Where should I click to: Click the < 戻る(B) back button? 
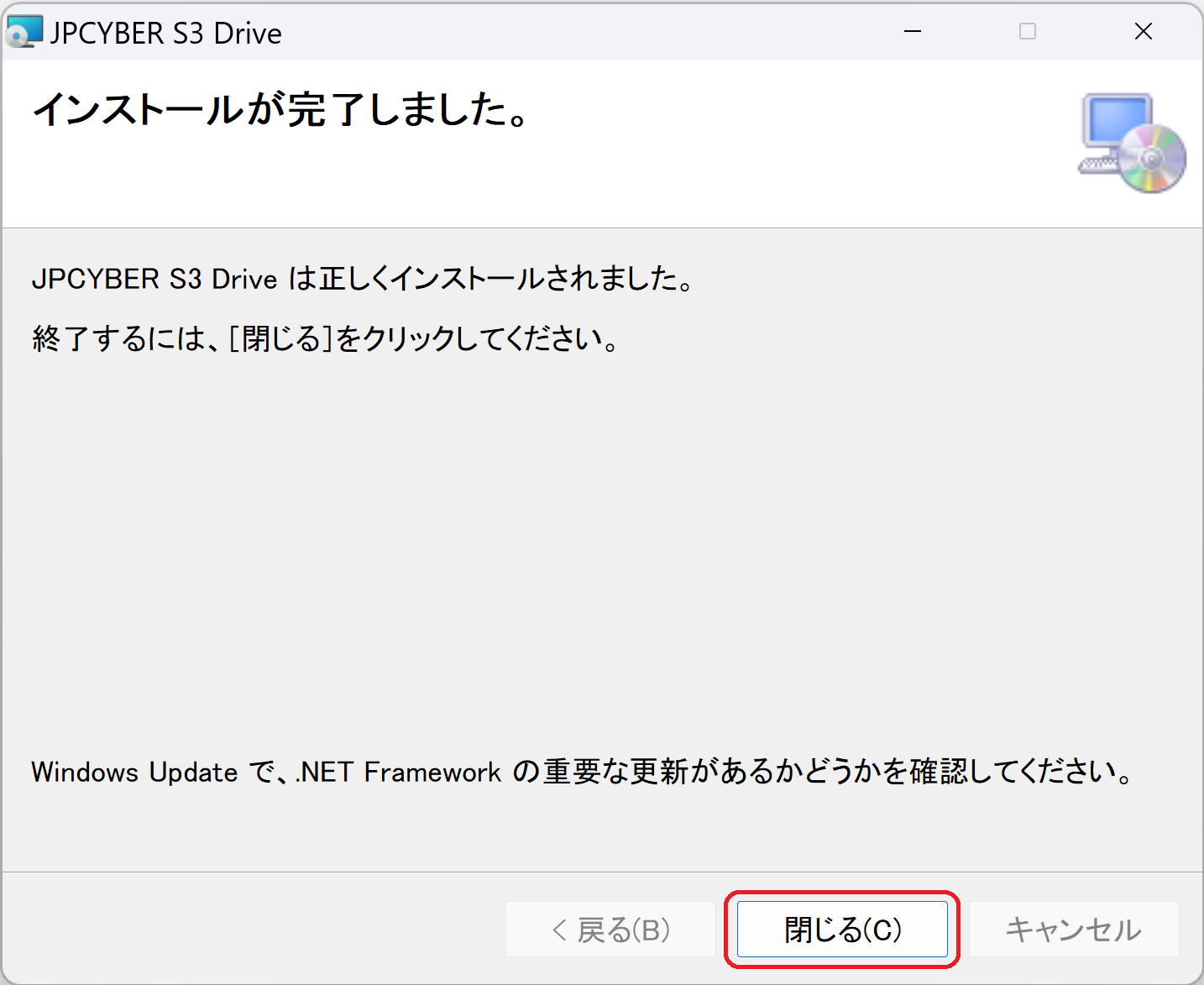pyautogui.click(x=610, y=930)
